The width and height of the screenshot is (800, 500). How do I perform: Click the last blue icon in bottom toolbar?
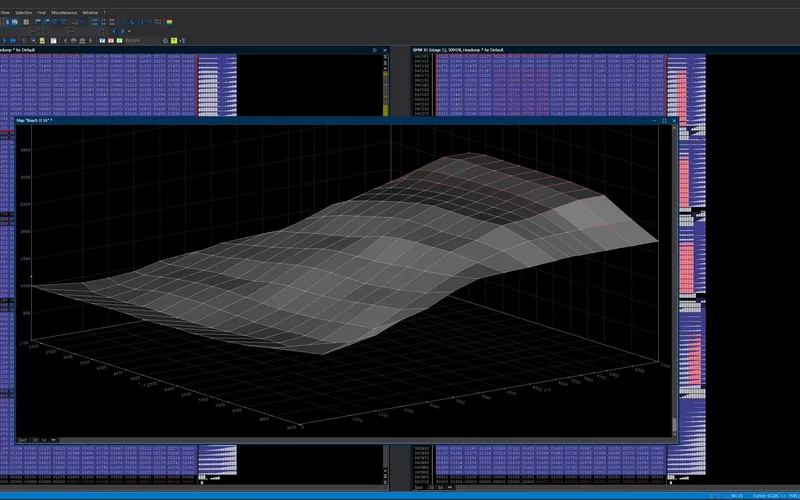pyautogui.click(x=183, y=40)
